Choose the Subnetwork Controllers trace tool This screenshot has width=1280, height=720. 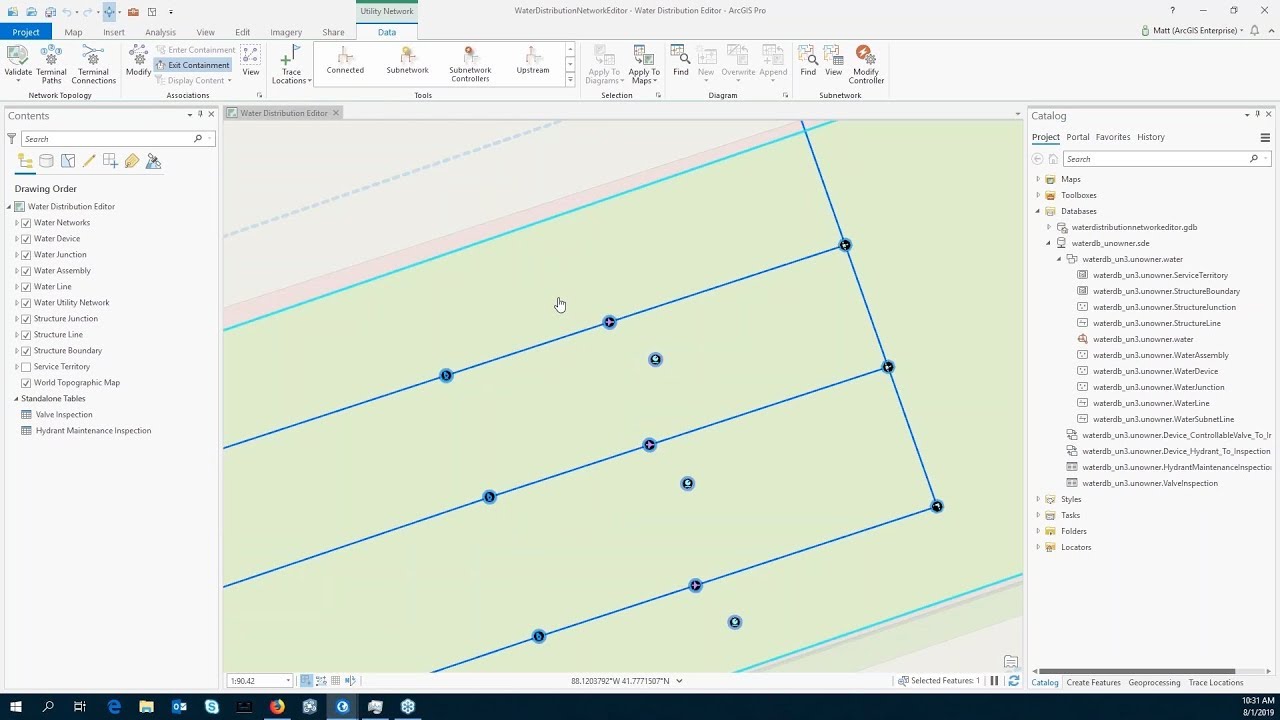pos(470,64)
